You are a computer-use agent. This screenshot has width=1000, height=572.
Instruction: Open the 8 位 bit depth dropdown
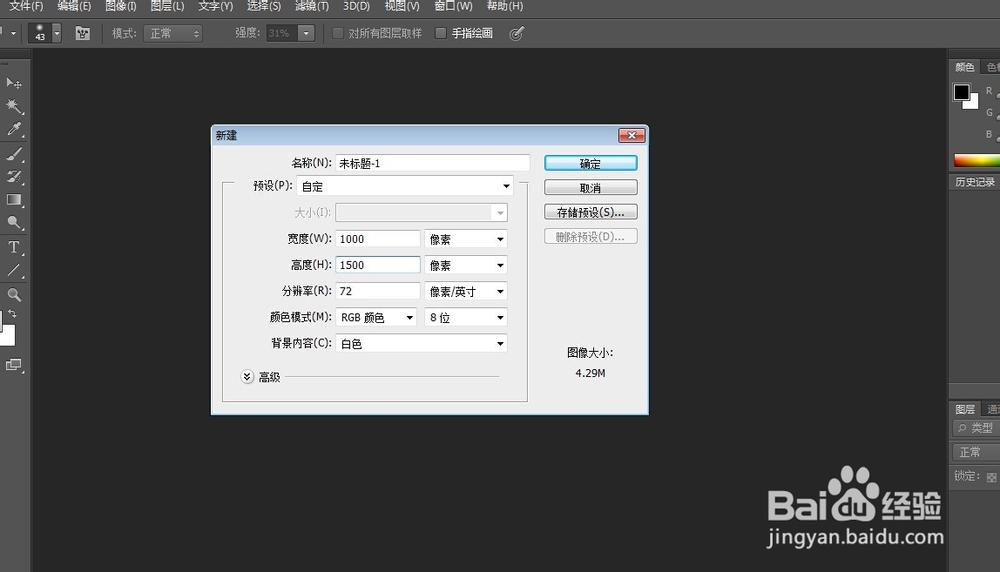click(466, 318)
